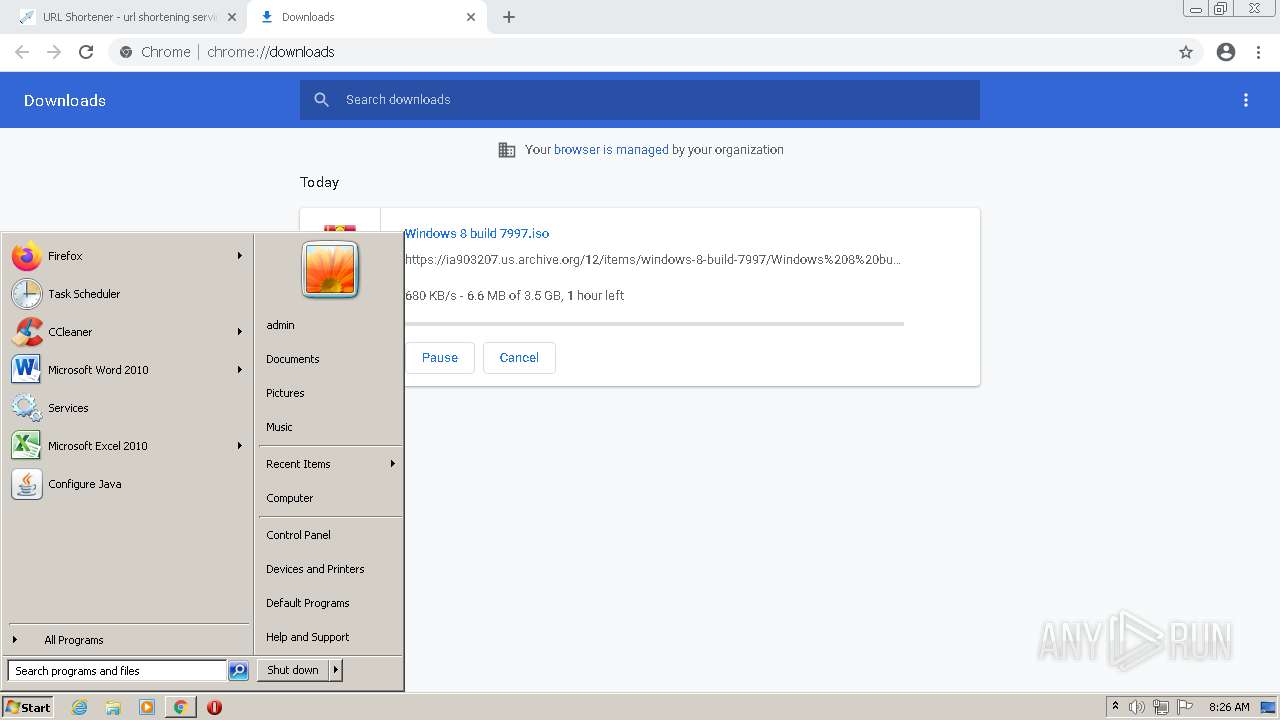Viewport: 1280px width, 720px height.
Task: Click the address bar chrome://downloads
Action: pos(271,52)
